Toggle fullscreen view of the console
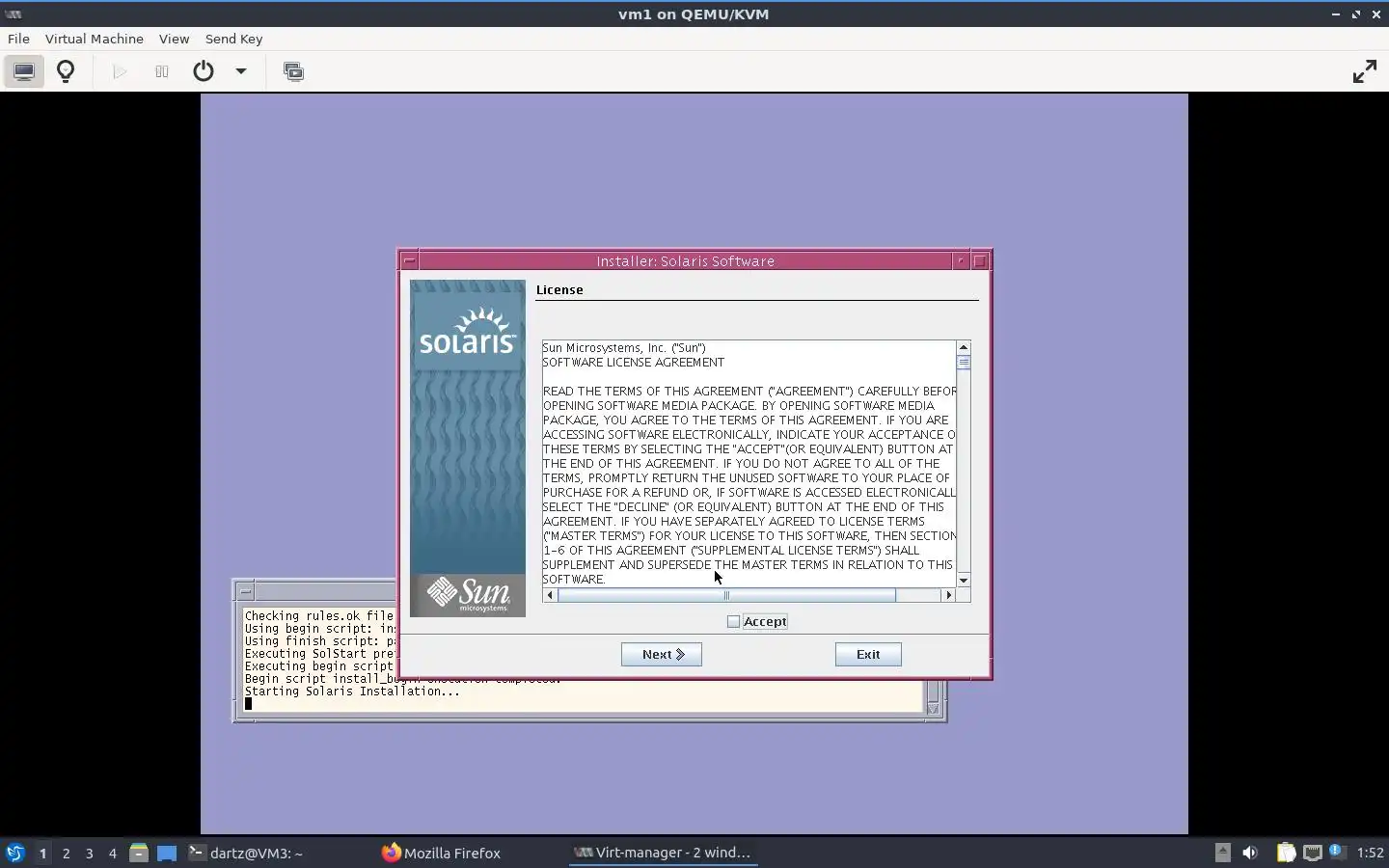The width and height of the screenshot is (1389, 868). pyautogui.click(x=1364, y=71)
